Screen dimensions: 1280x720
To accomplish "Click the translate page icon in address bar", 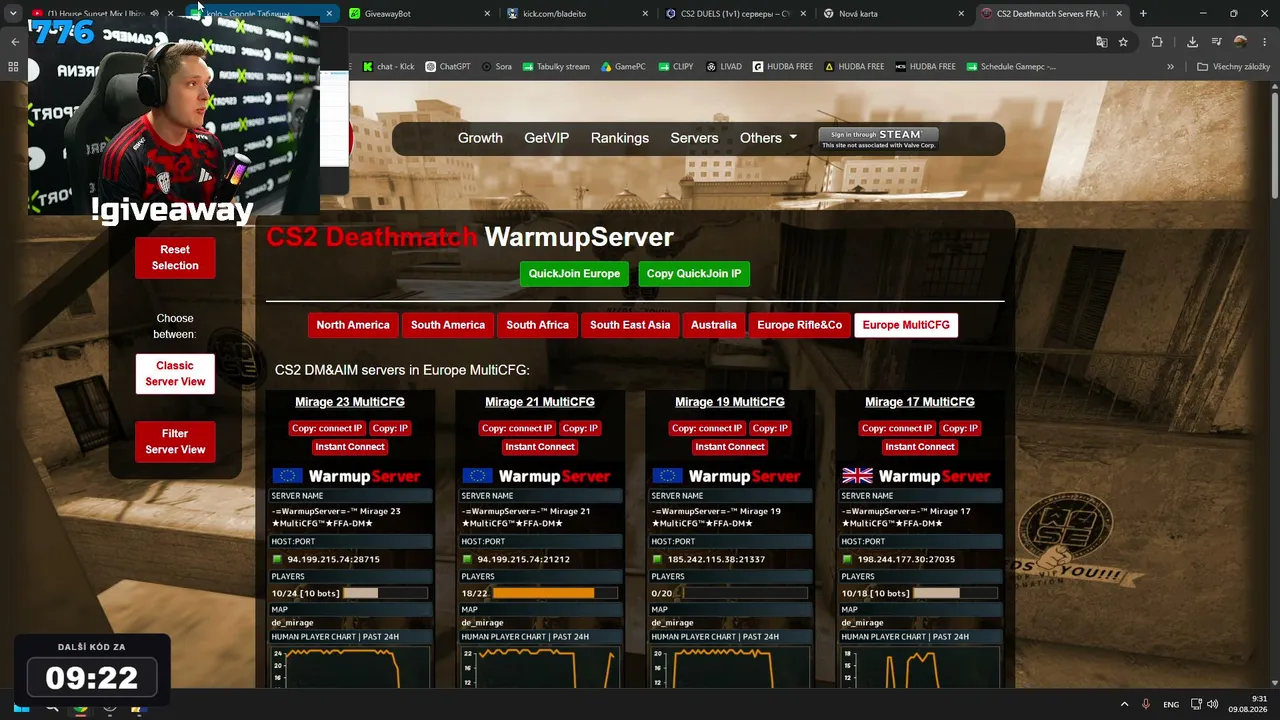I will 1101,42.
